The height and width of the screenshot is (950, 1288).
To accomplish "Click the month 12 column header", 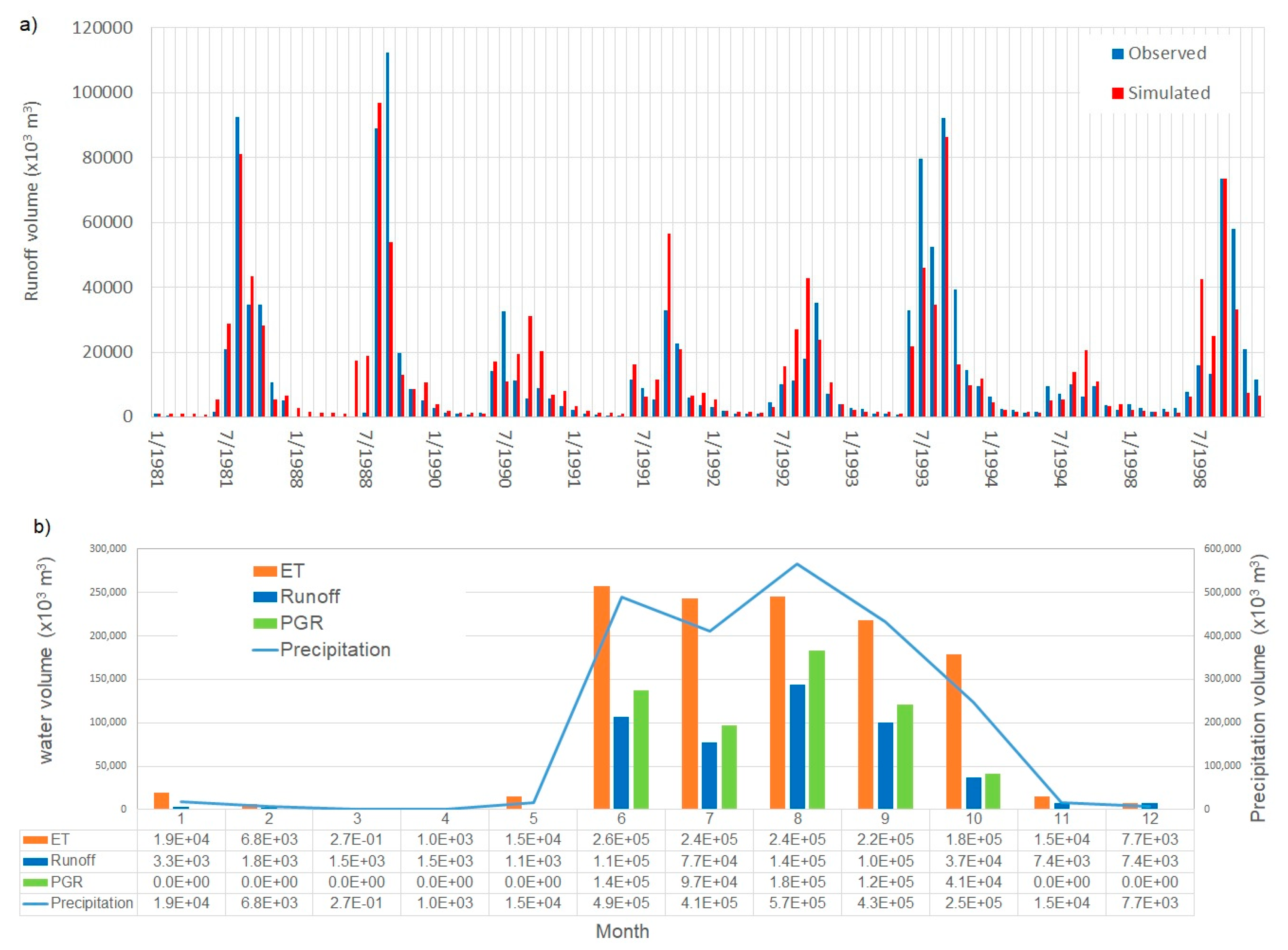I will pyautogui.click(x=1149, y=819).
